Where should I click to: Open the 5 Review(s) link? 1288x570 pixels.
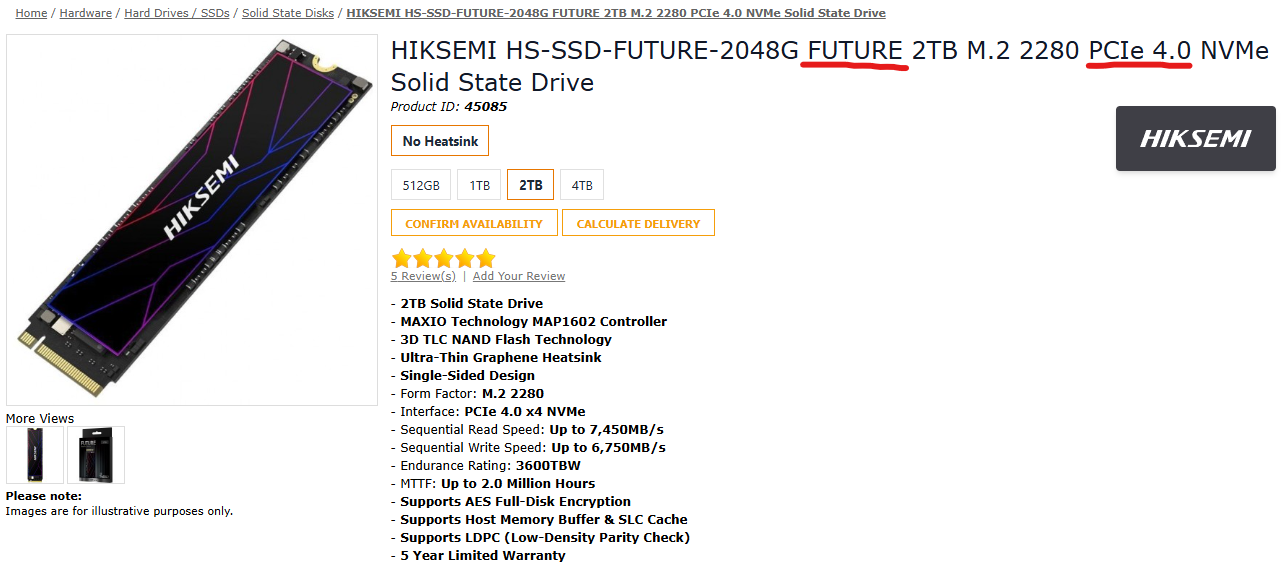pos(422,276)
